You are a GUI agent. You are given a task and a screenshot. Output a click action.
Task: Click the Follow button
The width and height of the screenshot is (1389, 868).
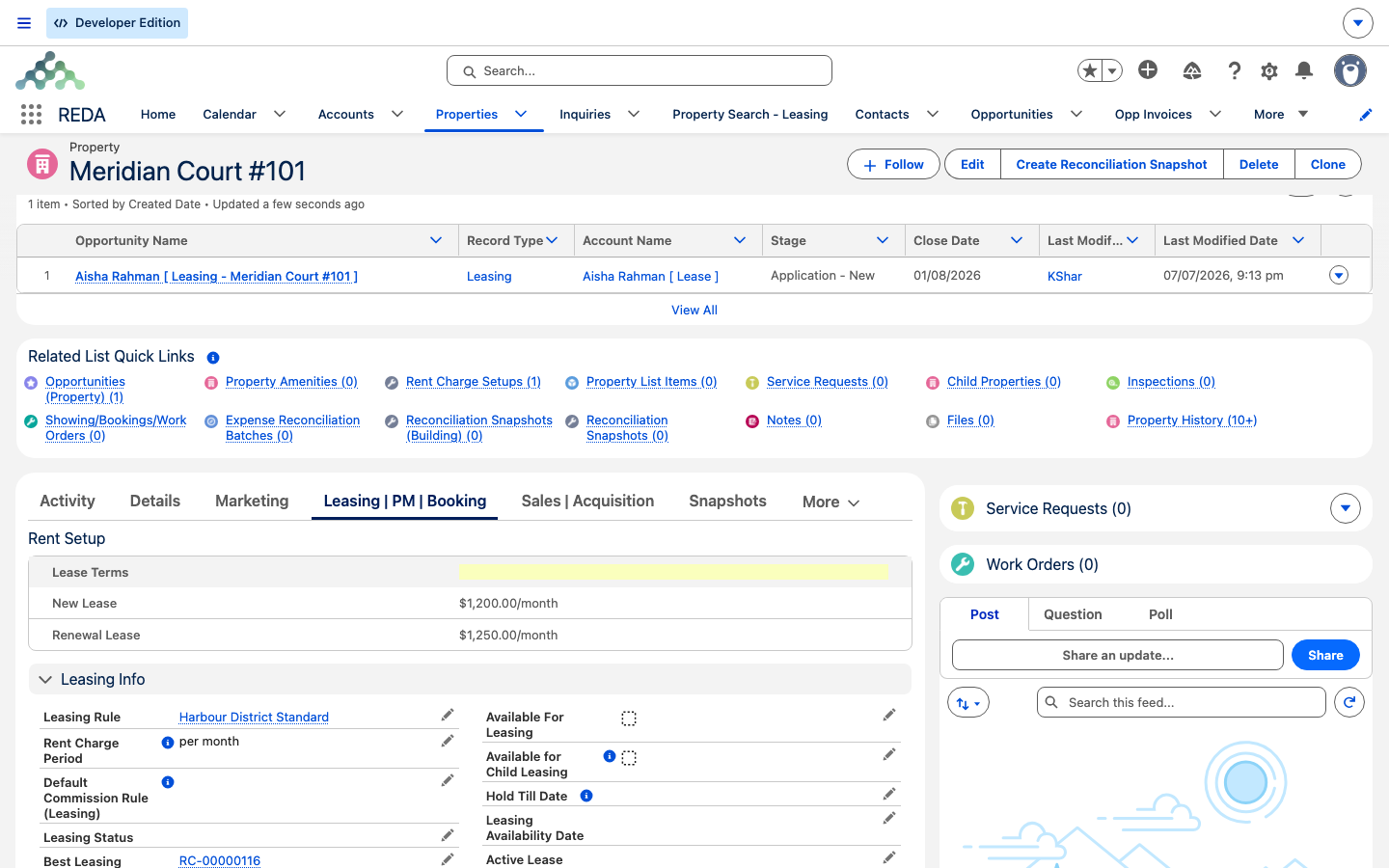point(893,164)
